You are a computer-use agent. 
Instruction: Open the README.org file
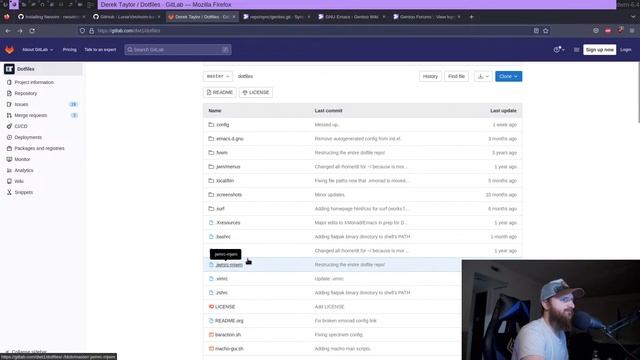(229, 321)
